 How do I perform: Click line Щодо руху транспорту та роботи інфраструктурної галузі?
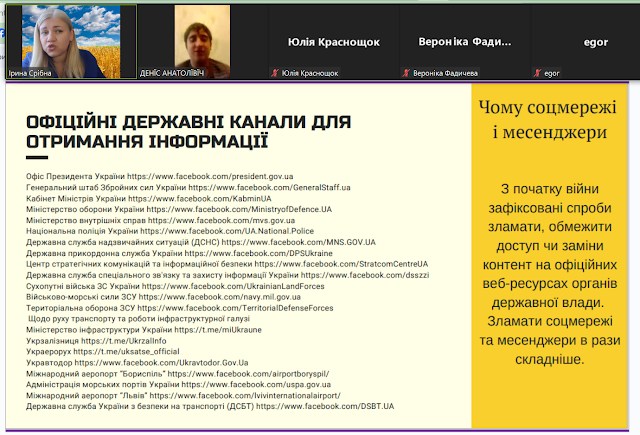pyautogui.click(x=139, y=319)
